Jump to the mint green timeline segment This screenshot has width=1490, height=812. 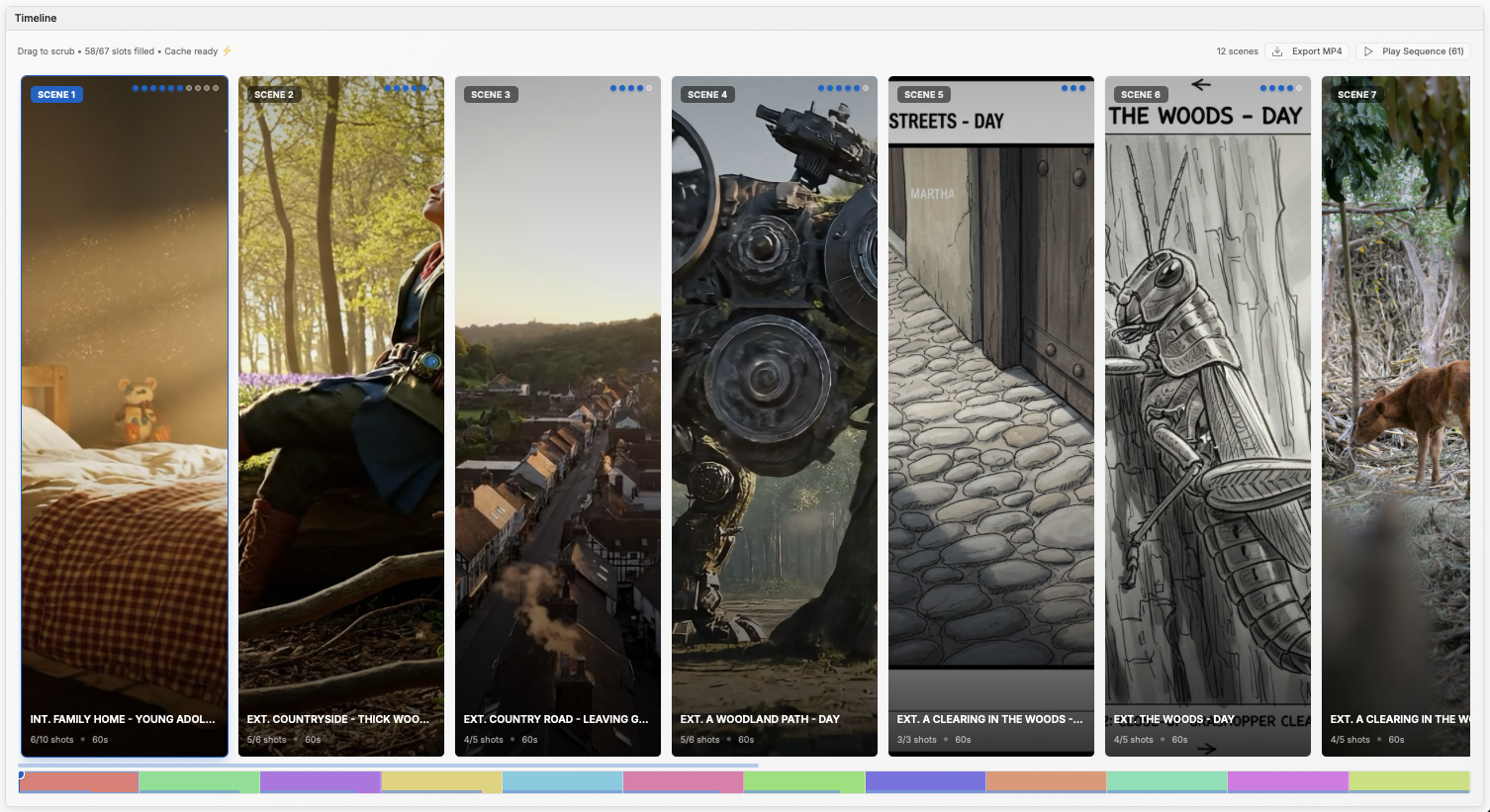coord(1167,782)
